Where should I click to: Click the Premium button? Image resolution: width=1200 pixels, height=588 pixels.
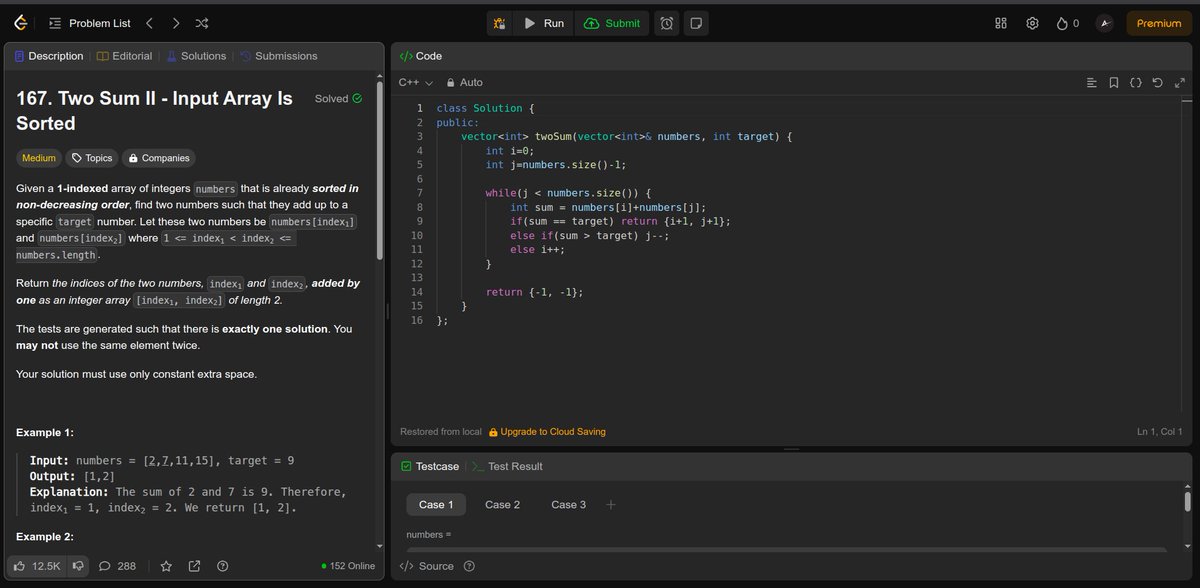pyautogui.click(x=1159, y=23)
